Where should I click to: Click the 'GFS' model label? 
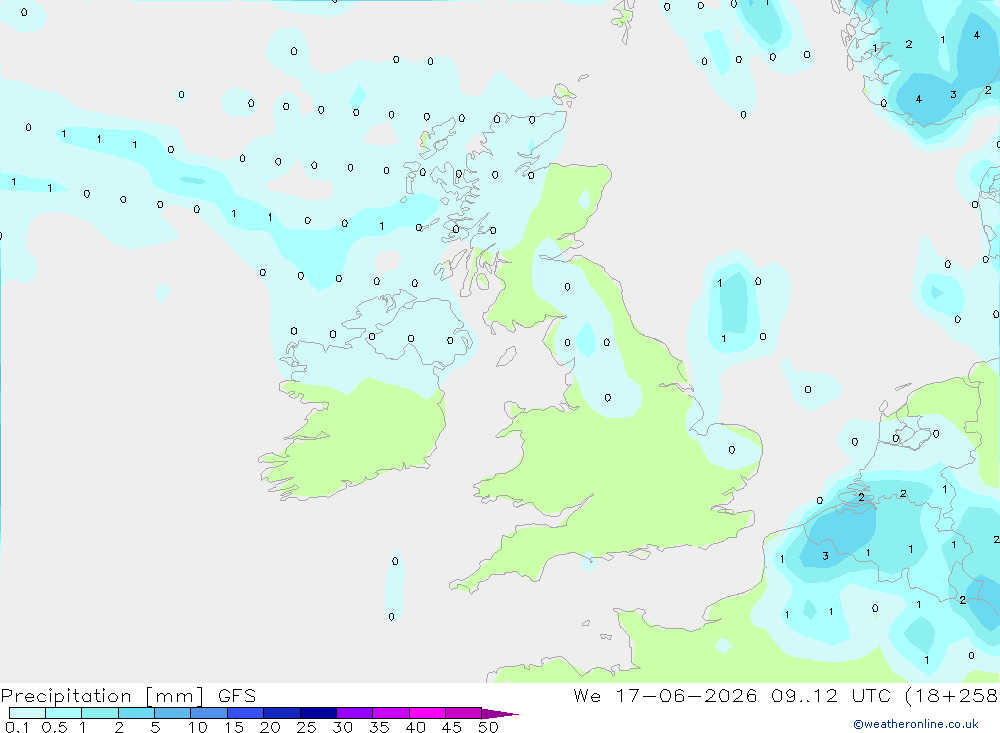click(x=237, y=695)
